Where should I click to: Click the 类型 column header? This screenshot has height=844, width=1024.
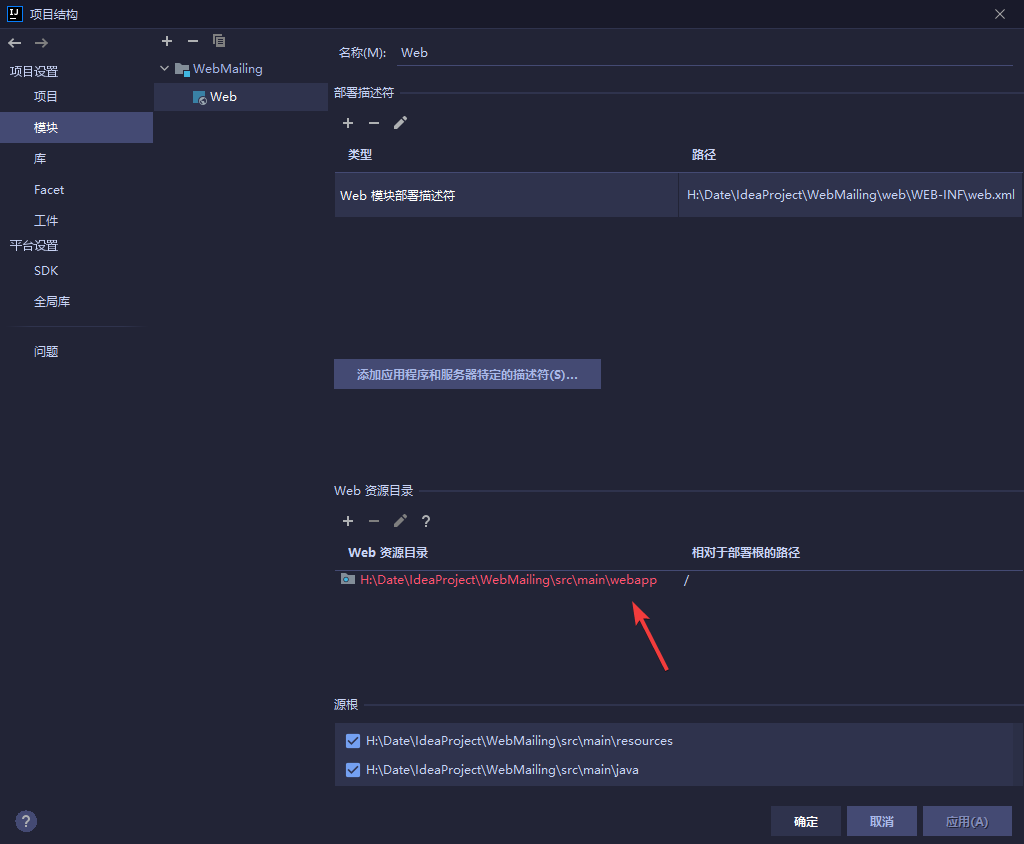[360, 155]
